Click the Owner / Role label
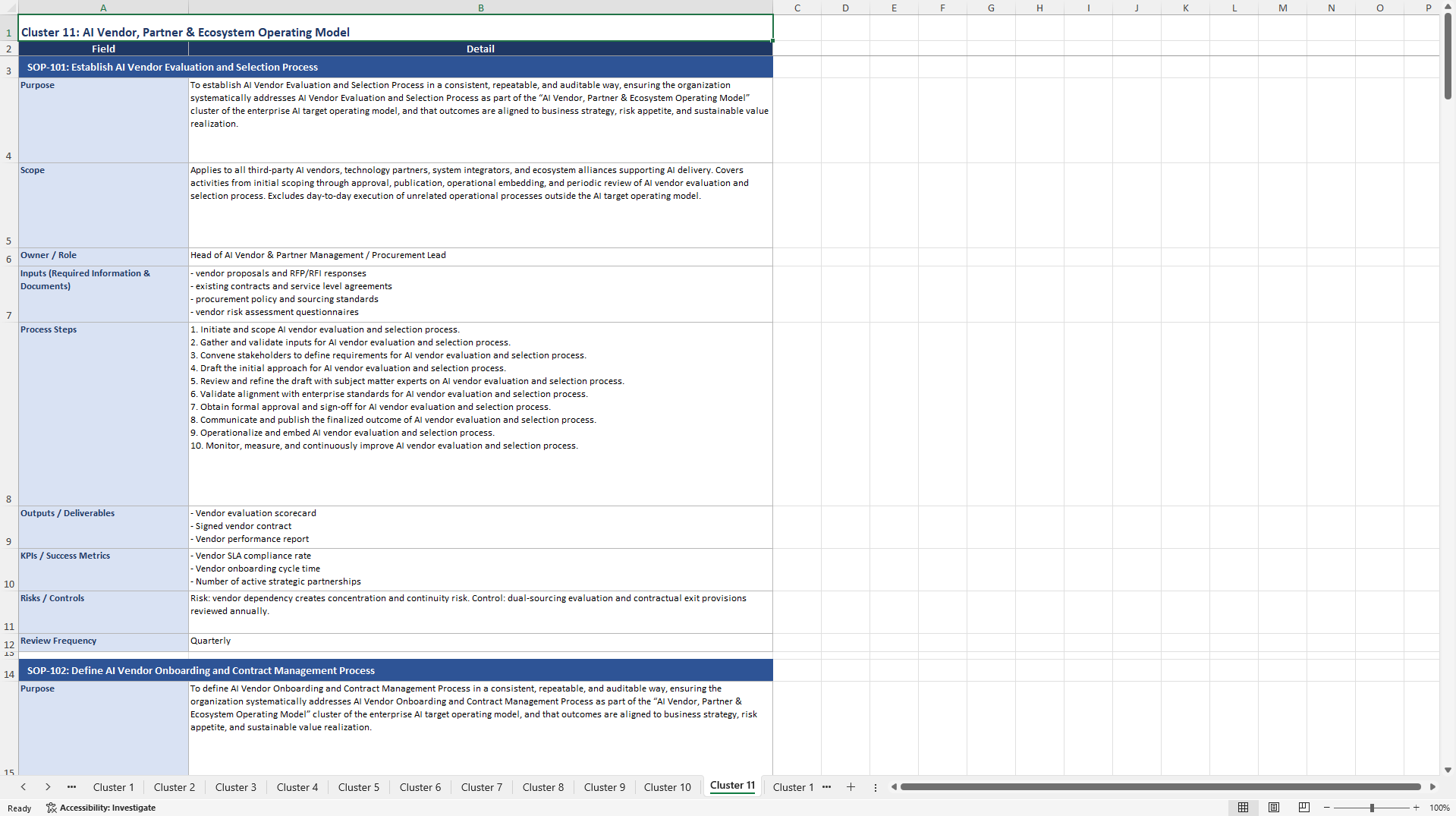 [x=103, y=257]
